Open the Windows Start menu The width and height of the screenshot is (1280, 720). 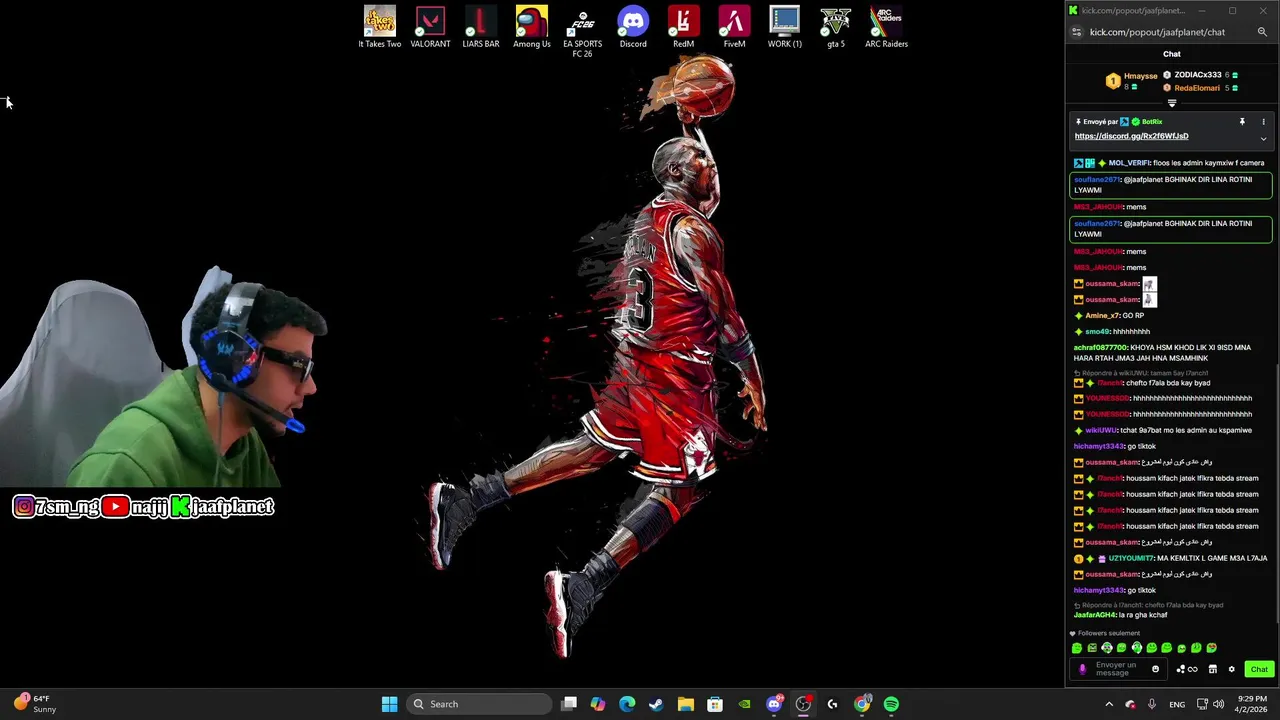pos(389,704)
